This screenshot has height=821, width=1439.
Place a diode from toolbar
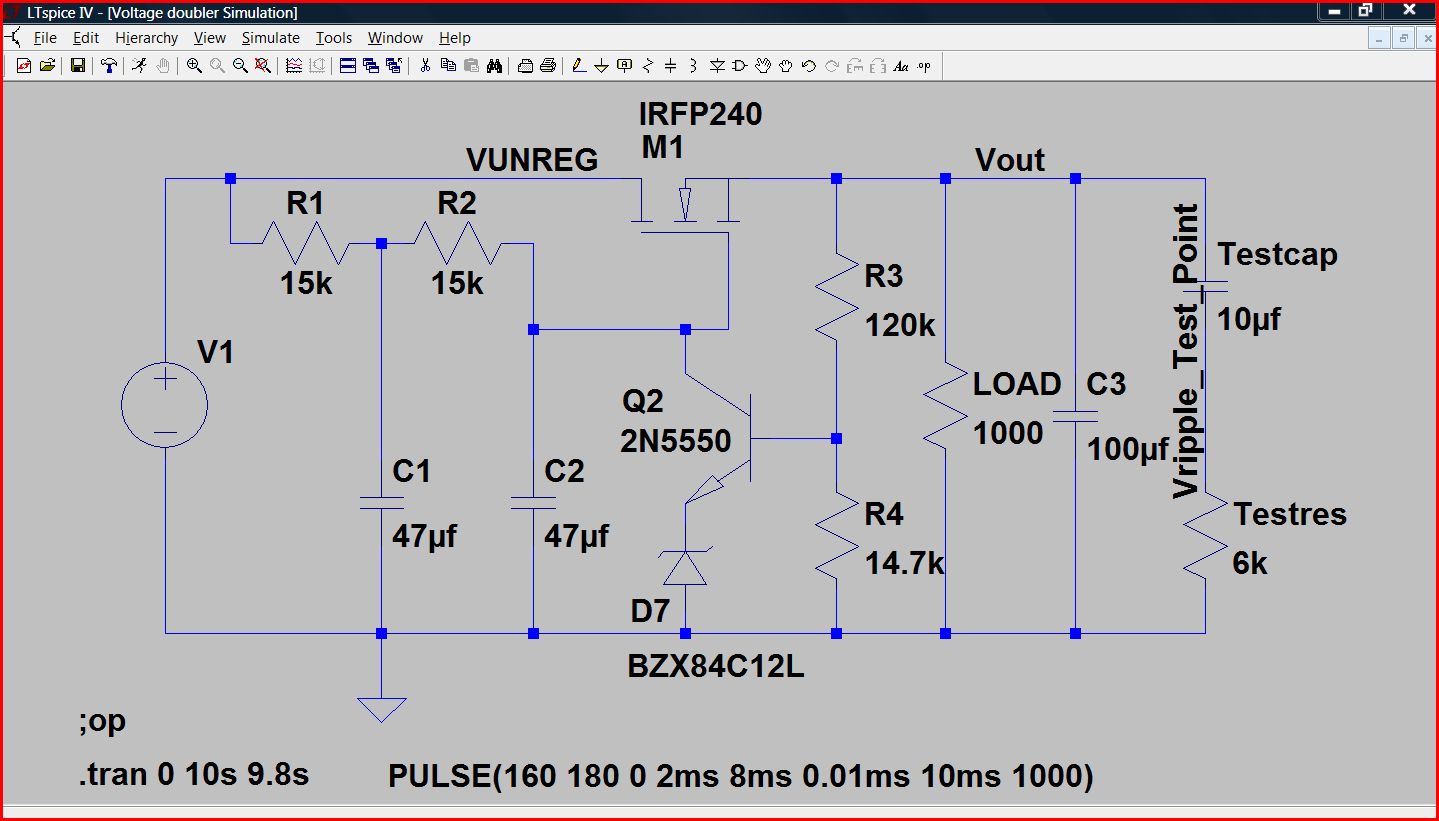tap(717, 66)
